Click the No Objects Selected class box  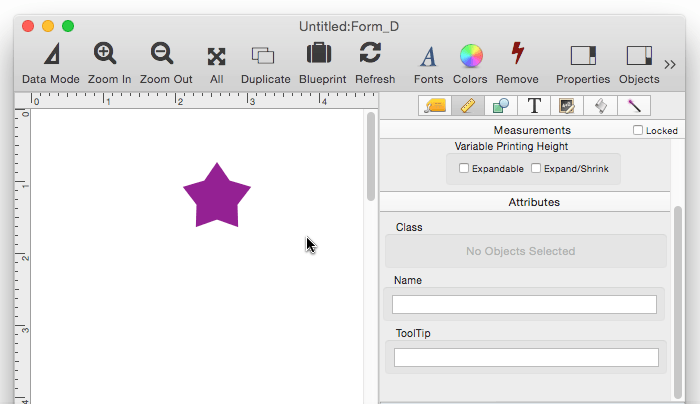[526, 251]
